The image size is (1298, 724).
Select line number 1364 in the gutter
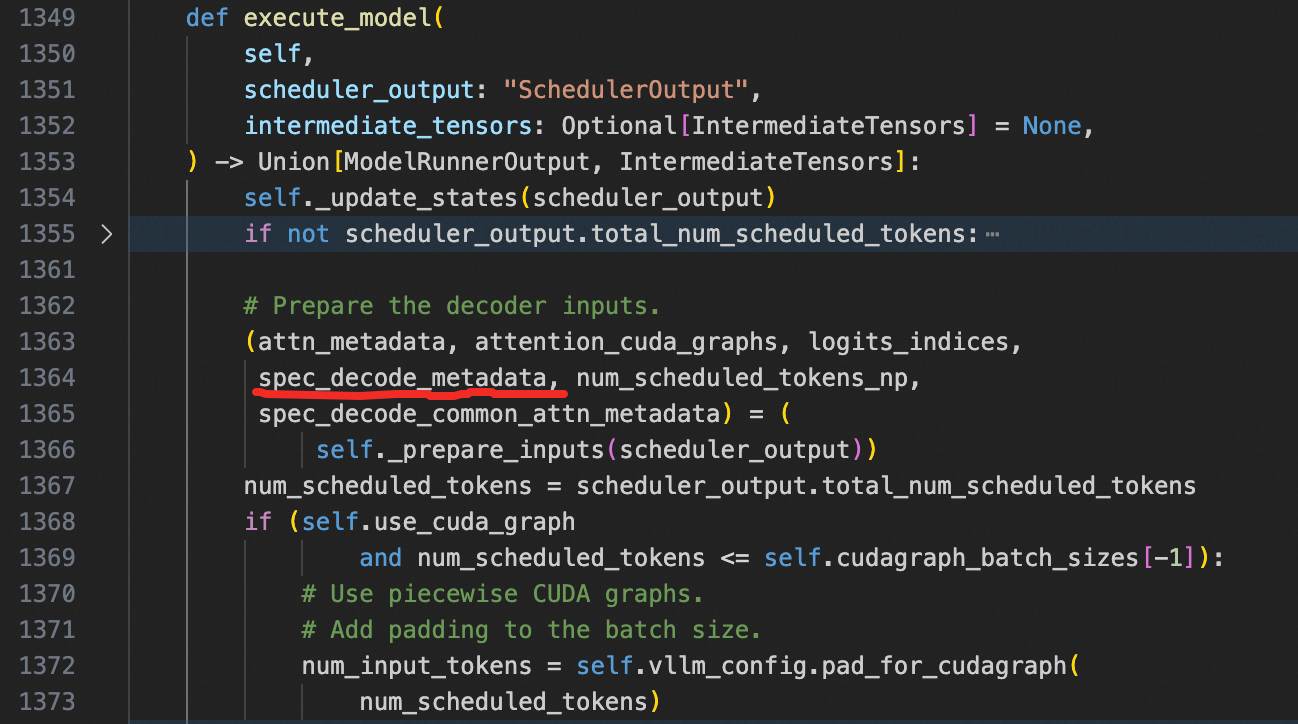click(x=48, y=378)
